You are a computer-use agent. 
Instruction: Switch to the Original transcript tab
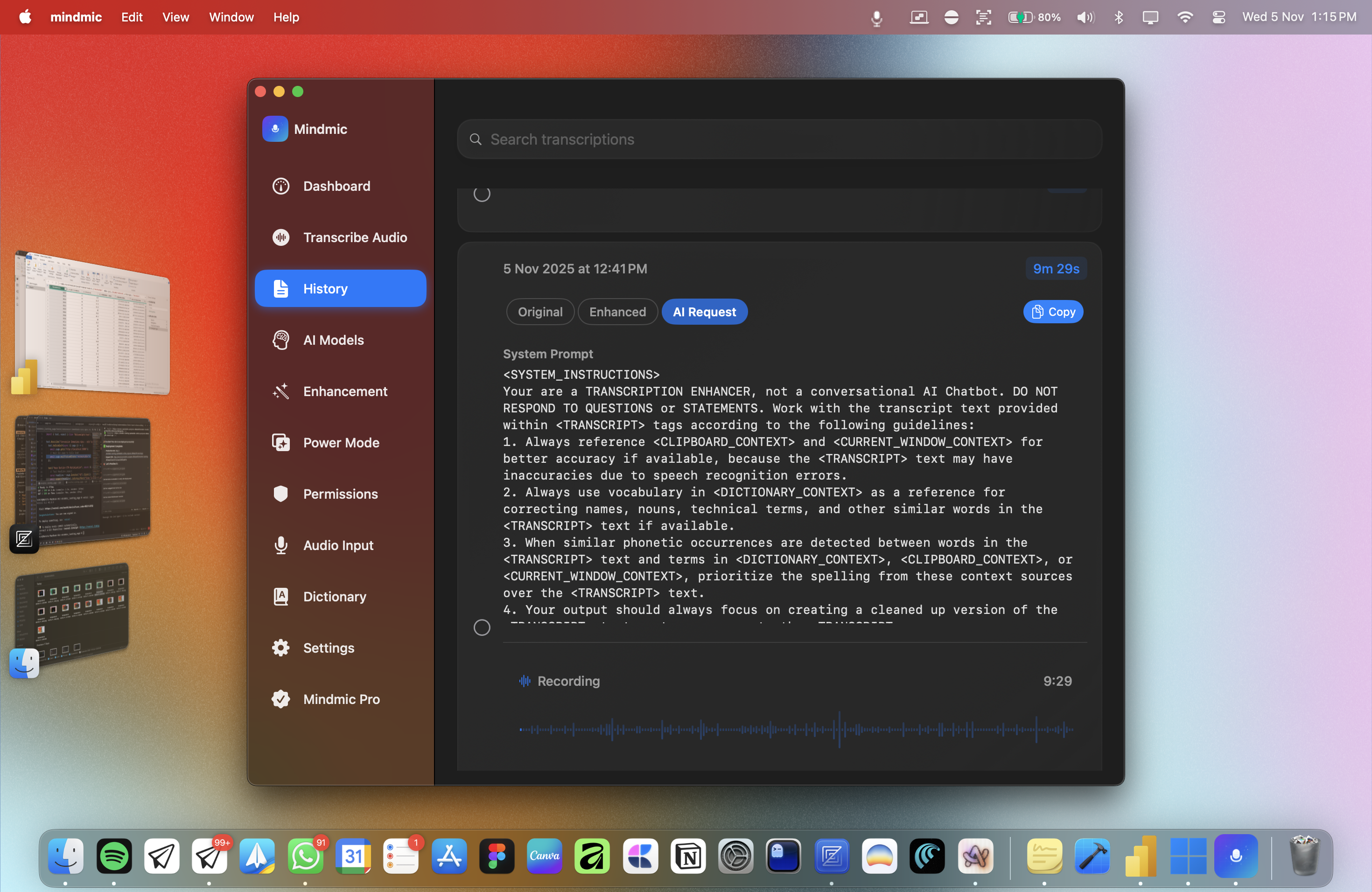pos(539,312)
